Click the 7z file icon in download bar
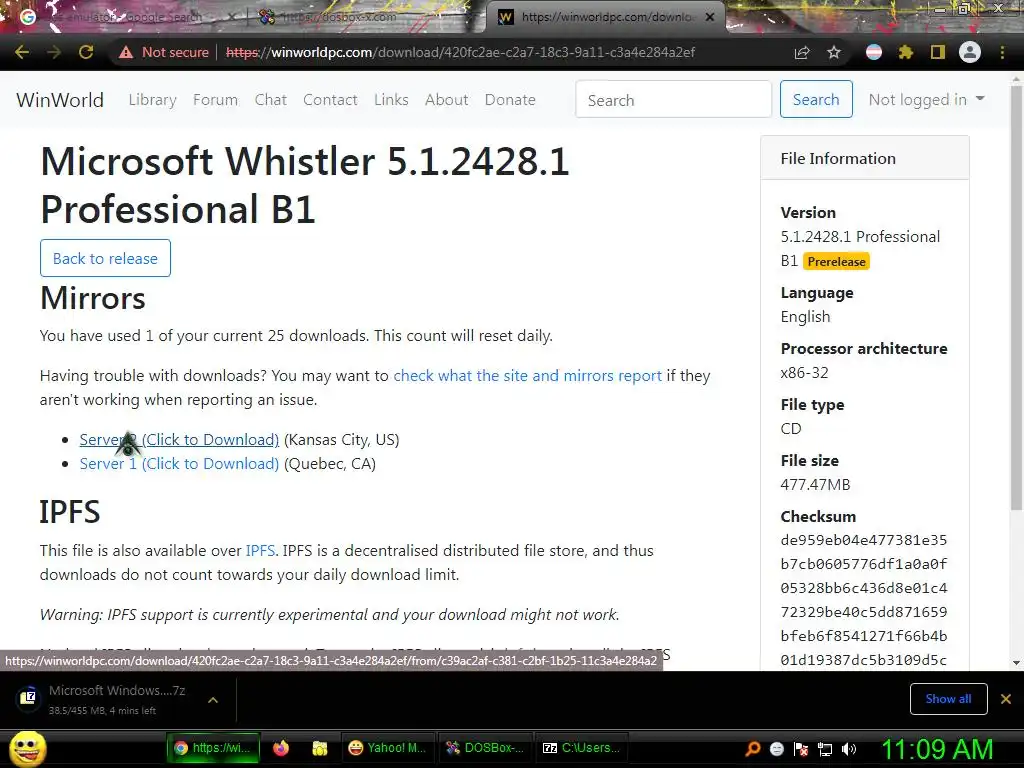Screen dimensions: 1024x768 coord(28,699)
